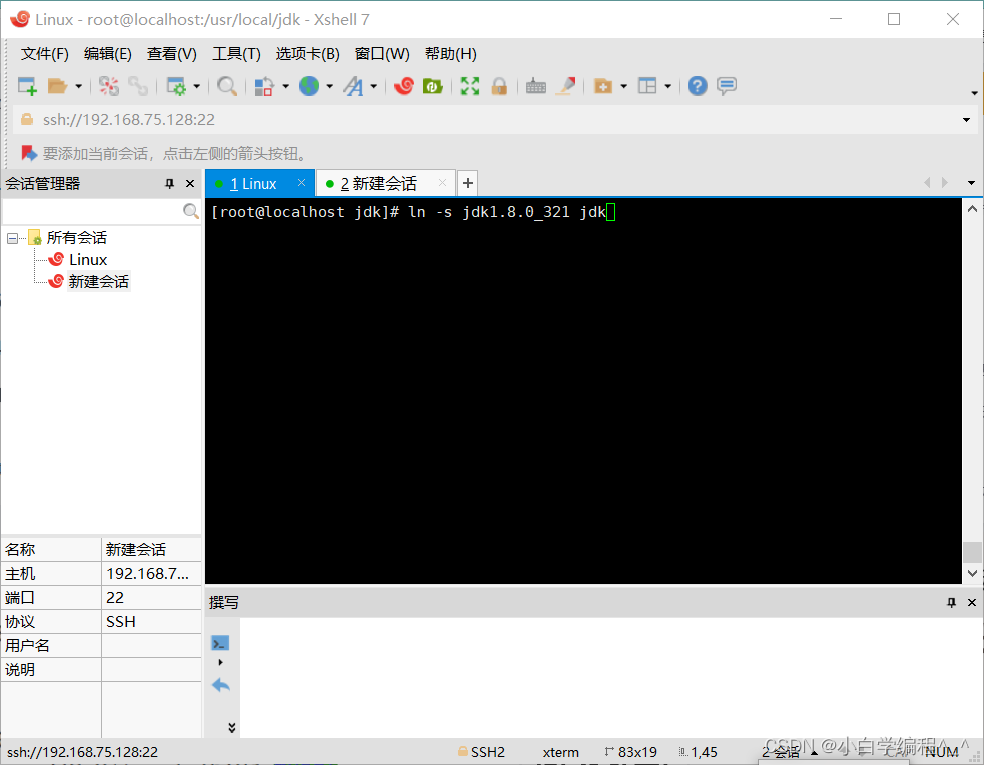This screenshot has width=984, height=765.
Task: Pin the 会话管理器 panel
Action: pos(169,183)
